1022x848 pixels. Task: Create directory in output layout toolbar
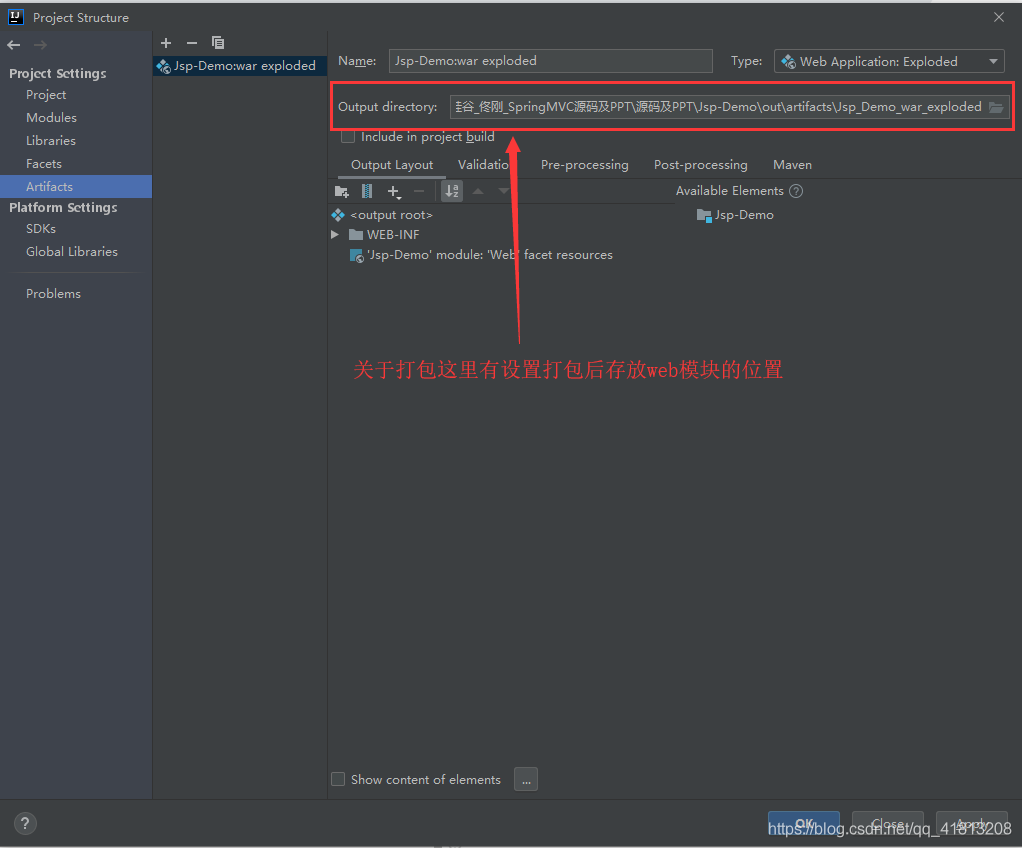[342, 191]
